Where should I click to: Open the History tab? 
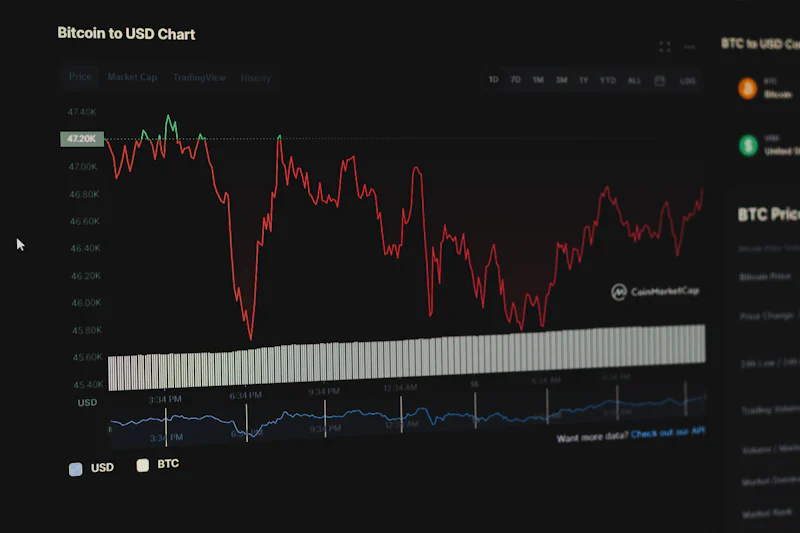(x=255, y=77)
